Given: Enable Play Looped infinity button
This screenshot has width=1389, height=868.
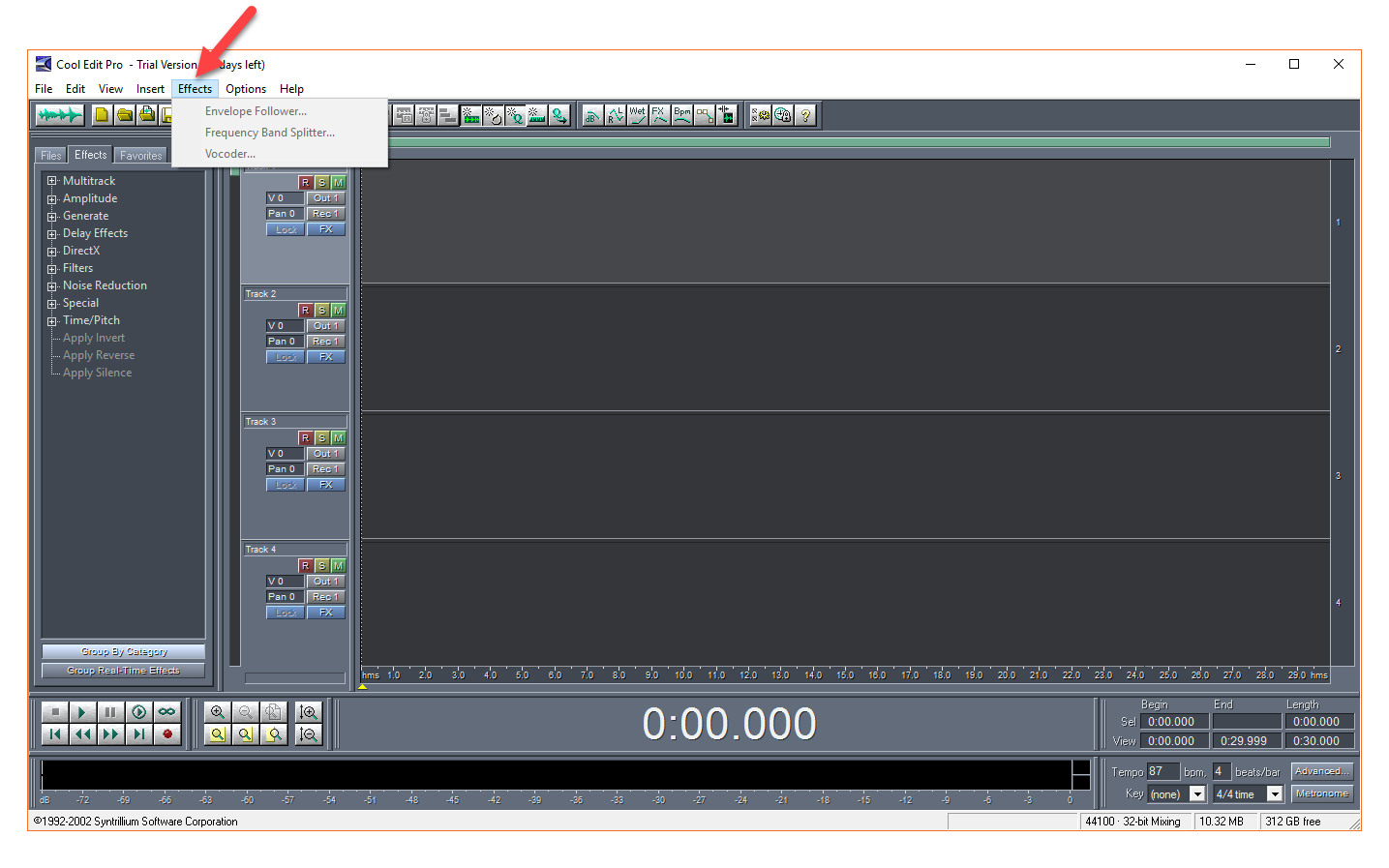Looking at the screenshot, I should click(x=166, y=712).
